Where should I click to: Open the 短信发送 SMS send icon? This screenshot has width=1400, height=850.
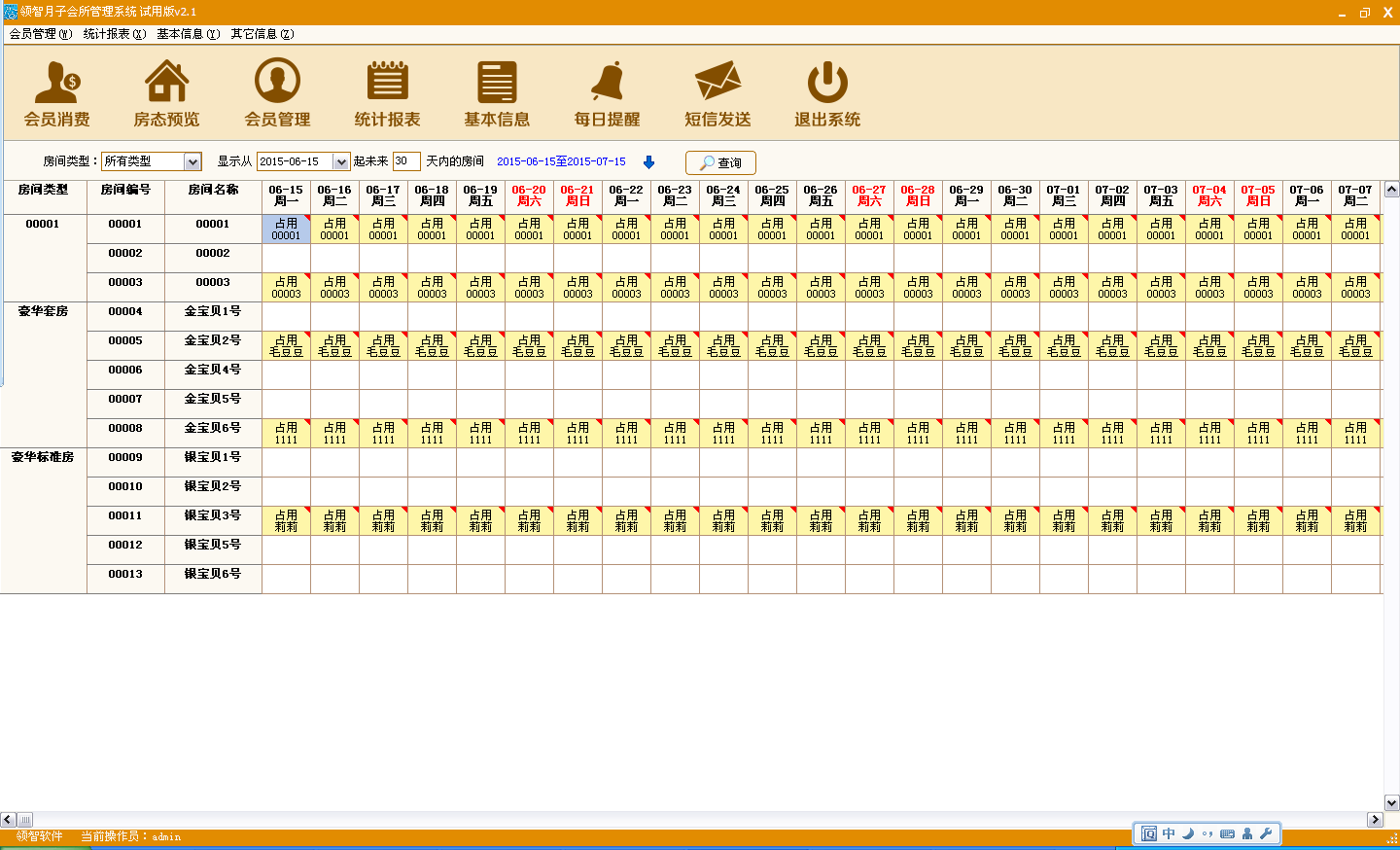717,93
